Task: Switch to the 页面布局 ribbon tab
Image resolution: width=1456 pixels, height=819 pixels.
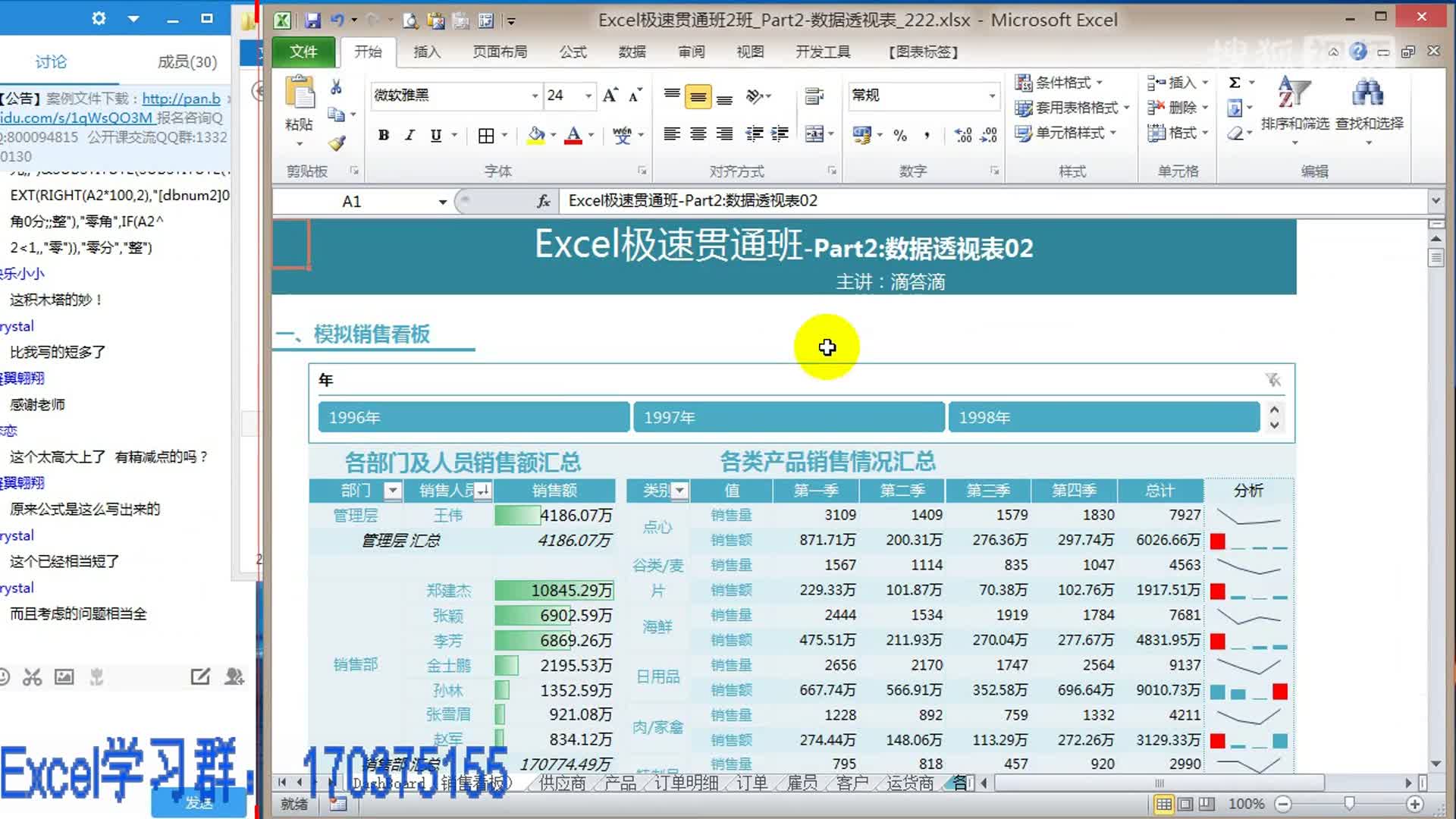Action: click(x=500, y=52)
